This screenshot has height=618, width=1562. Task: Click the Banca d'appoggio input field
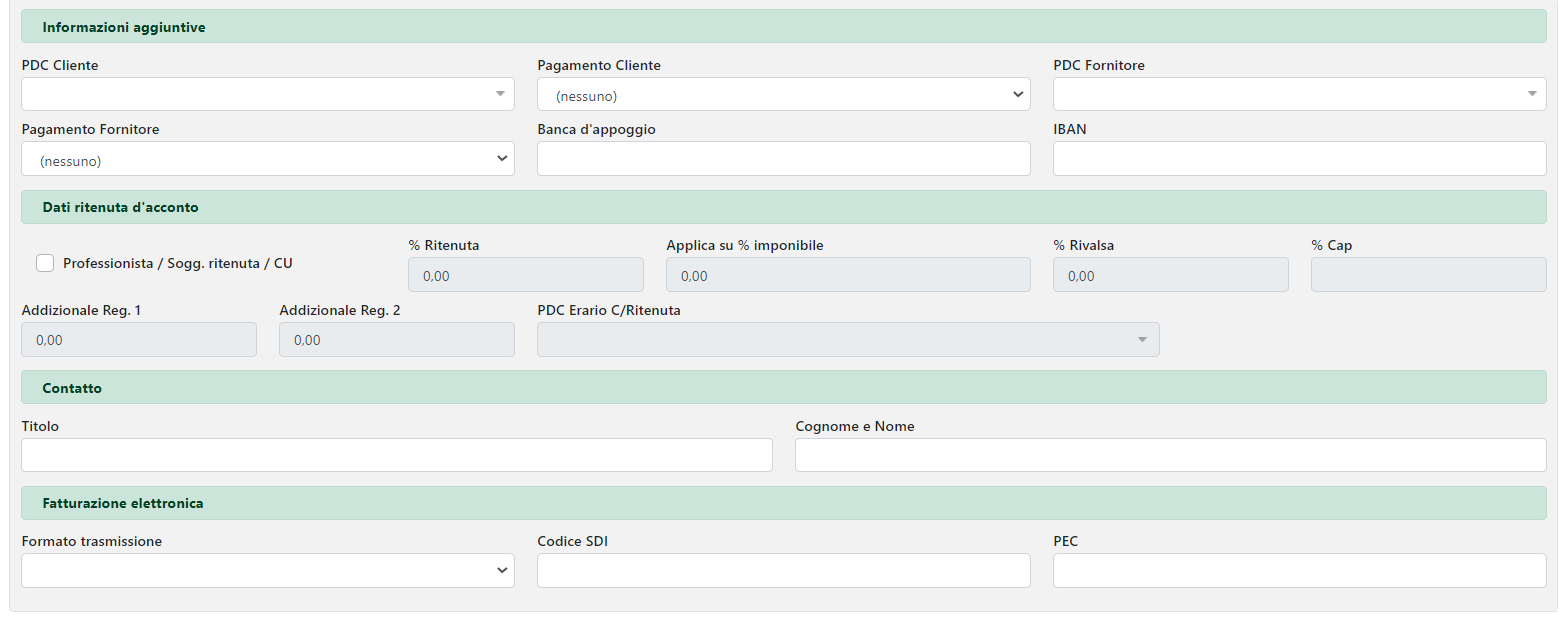783,158
